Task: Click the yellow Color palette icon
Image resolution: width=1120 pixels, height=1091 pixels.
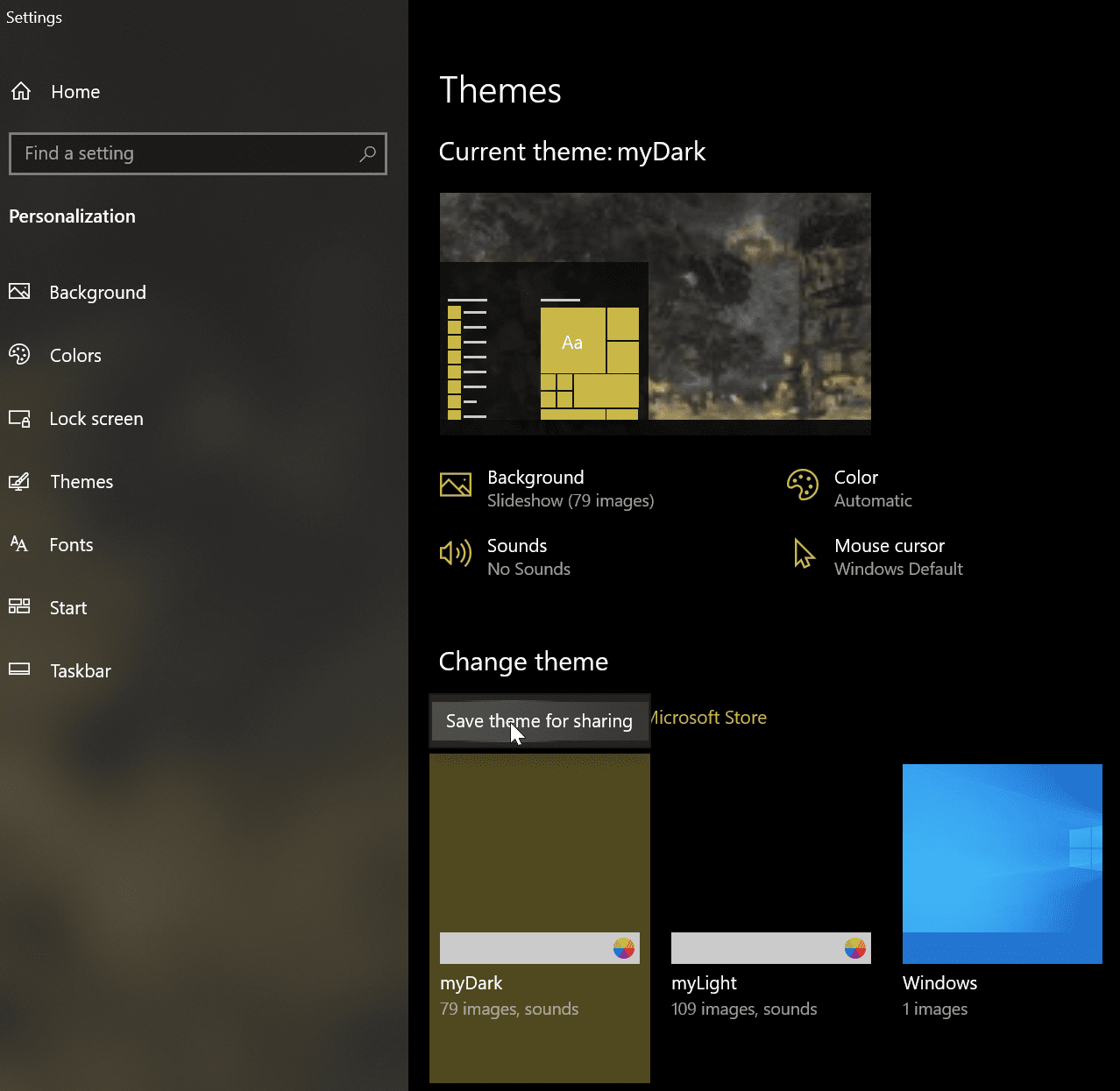Action: [x=803, y=485]
